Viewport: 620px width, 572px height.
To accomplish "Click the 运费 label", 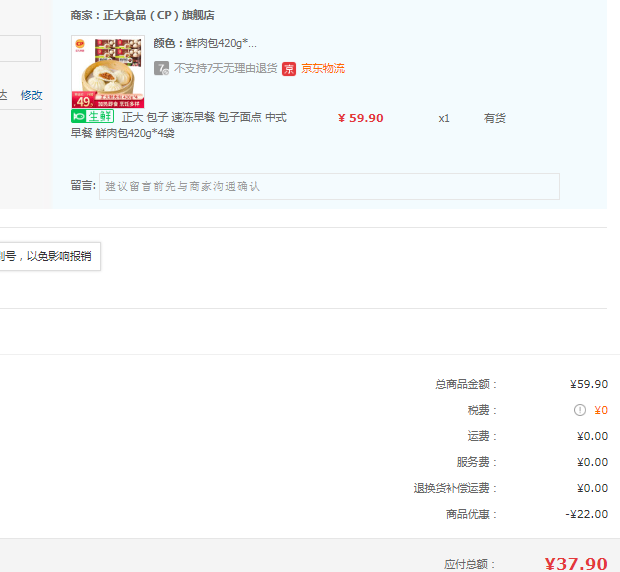I will point(482,436).
